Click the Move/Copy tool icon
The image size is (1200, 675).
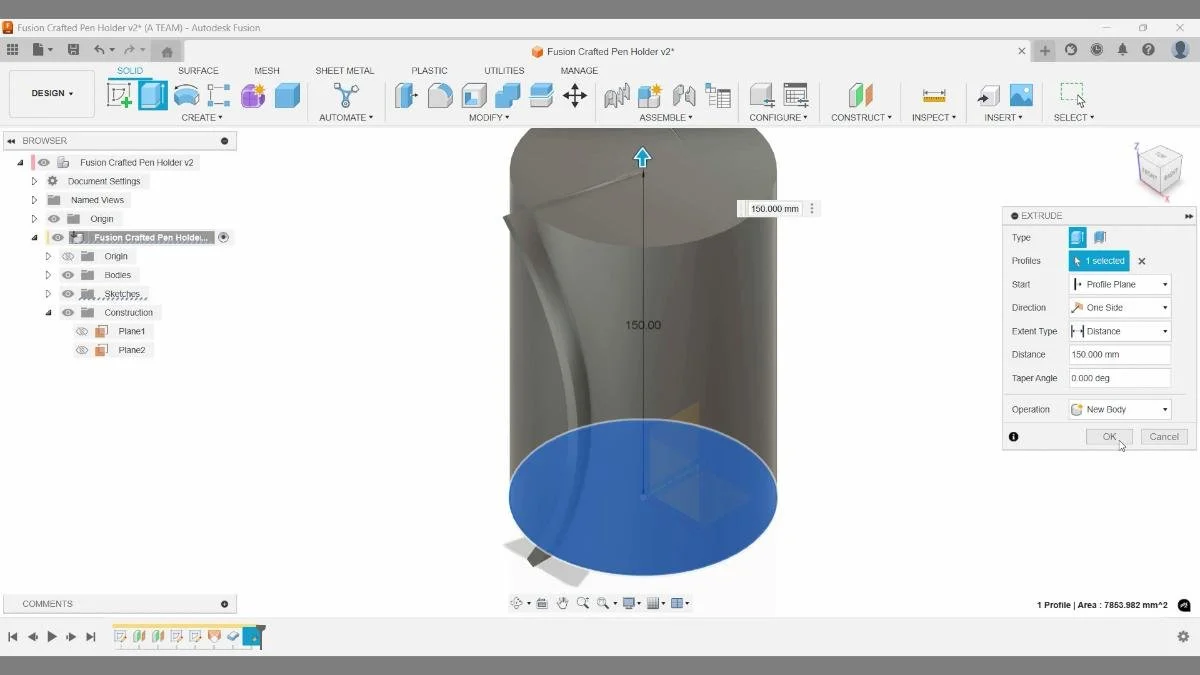575,95
